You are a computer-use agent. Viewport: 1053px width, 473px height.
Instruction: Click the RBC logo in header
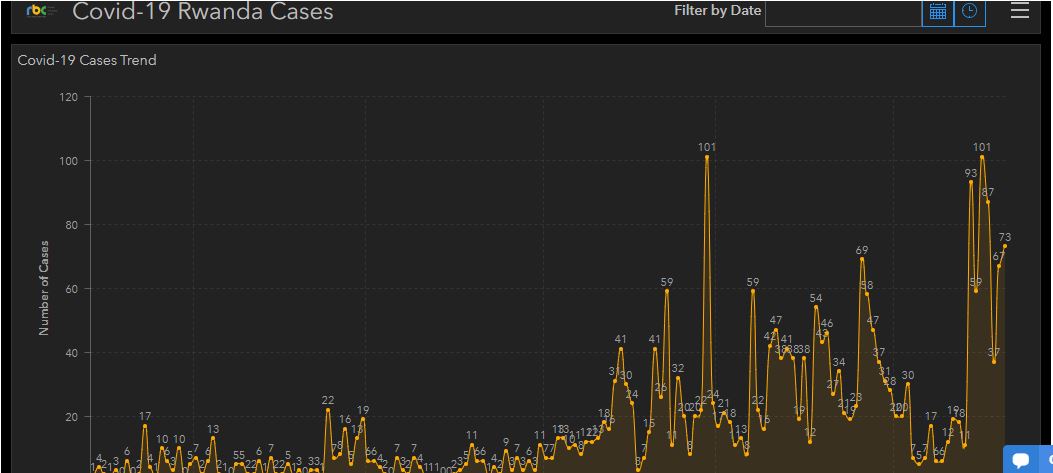pyautogui.click(x=39, y=12)
